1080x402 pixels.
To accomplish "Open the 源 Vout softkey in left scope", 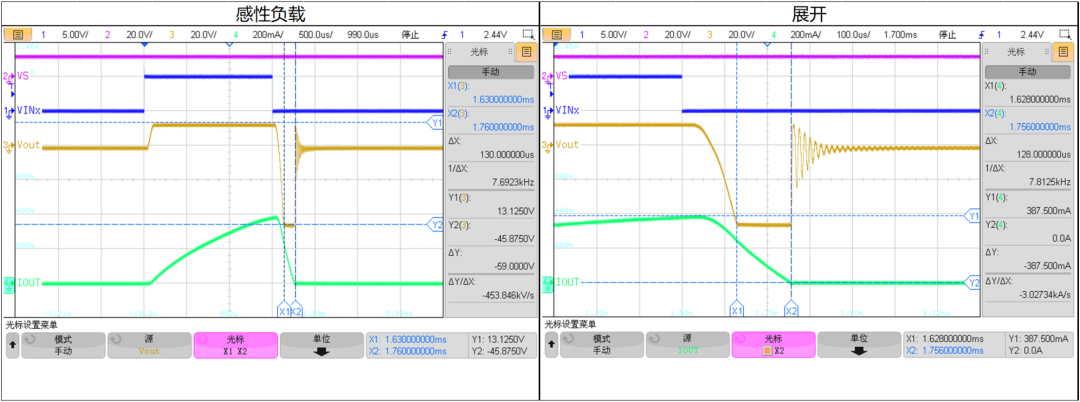I will pos(149,345).
